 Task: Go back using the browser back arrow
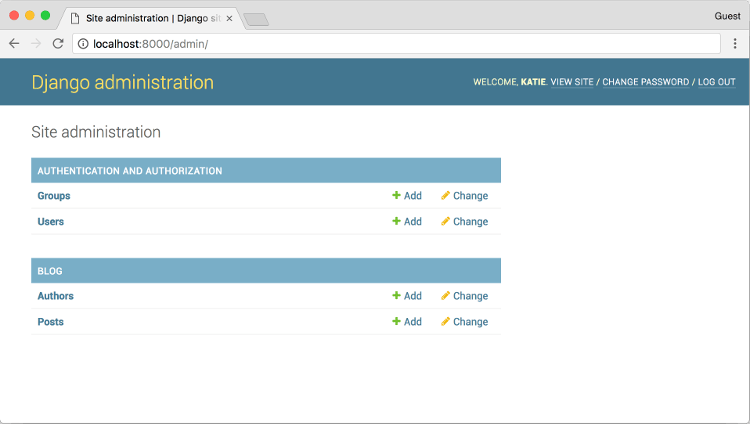pyautogui.click(x=14, y=44)
